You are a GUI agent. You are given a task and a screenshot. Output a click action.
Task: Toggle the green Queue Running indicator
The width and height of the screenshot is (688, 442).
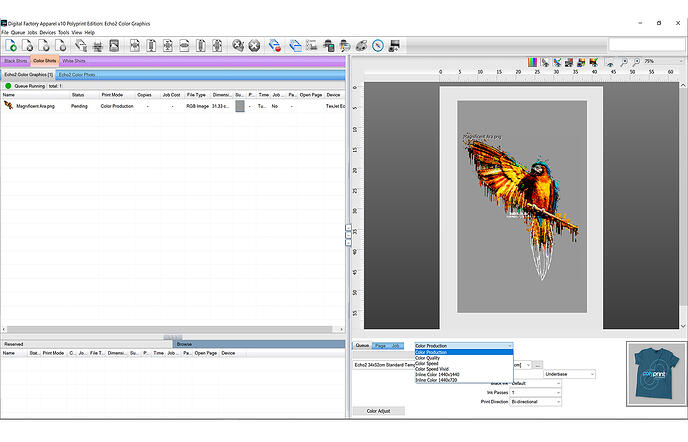(x=8, y=86)
